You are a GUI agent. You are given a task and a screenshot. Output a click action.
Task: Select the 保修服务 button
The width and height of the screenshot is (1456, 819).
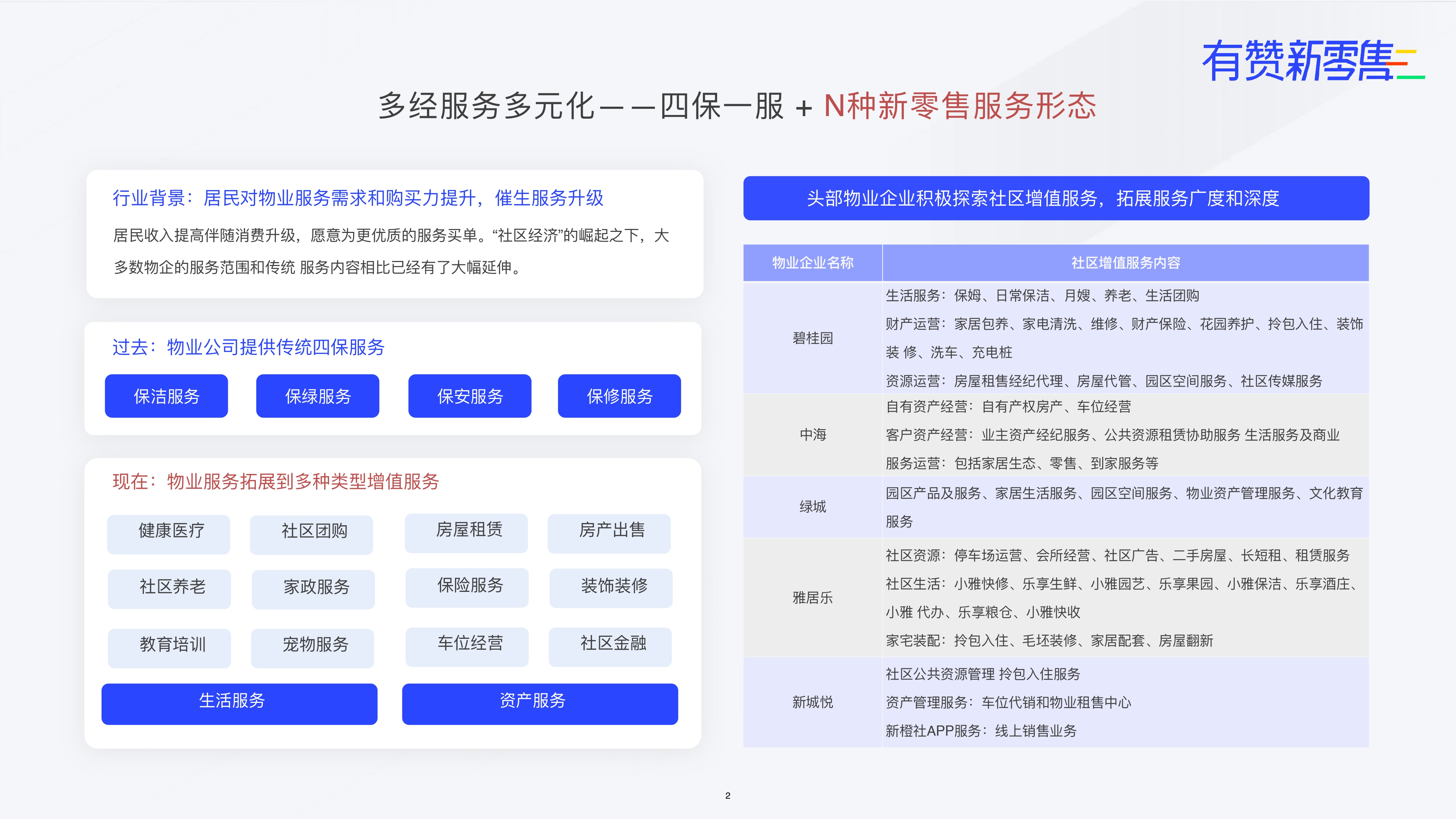(x=620, y=396)
